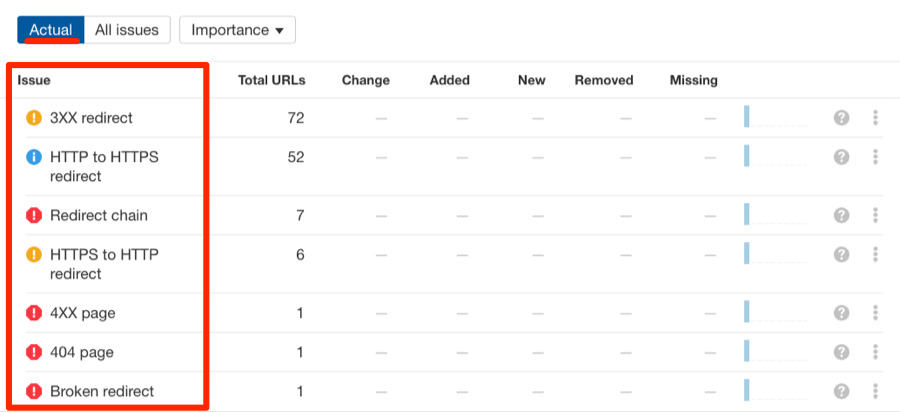Open the three-dot menu for Broken redirect
The width and height of the screenshot is (900, 412).
tap(875, 391)
